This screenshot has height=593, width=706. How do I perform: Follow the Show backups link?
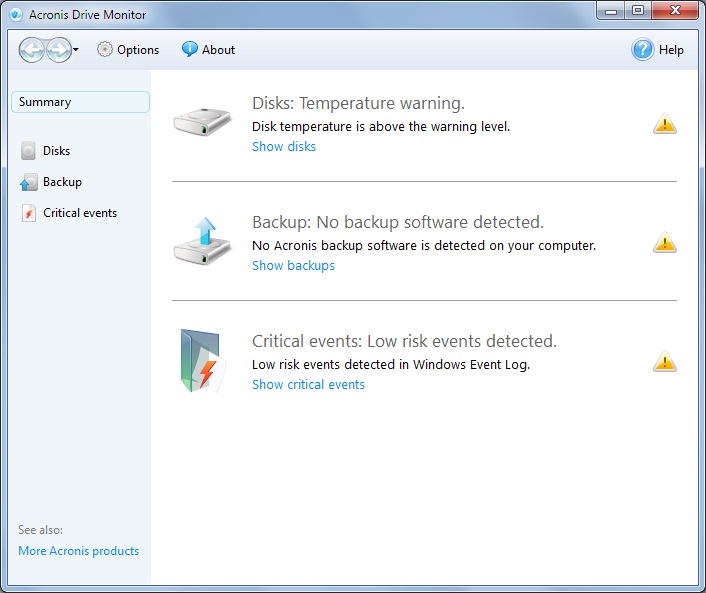click(x=293, y=266)
